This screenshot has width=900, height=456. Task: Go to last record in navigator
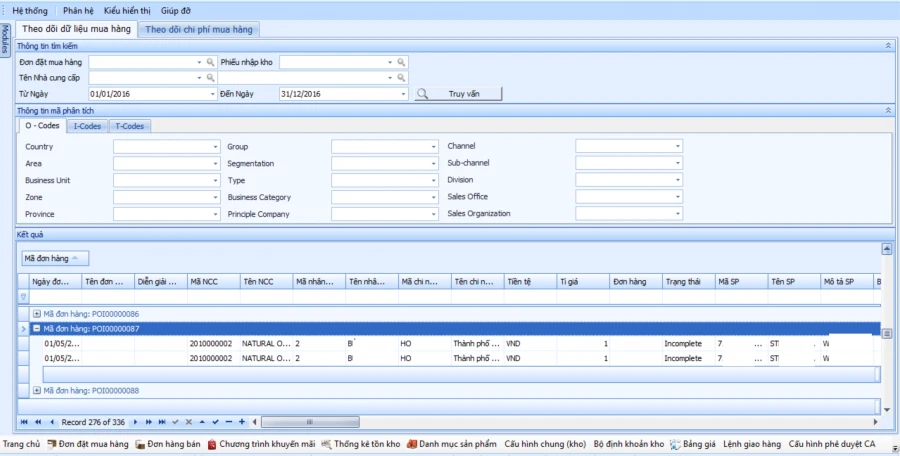point(162,422)
